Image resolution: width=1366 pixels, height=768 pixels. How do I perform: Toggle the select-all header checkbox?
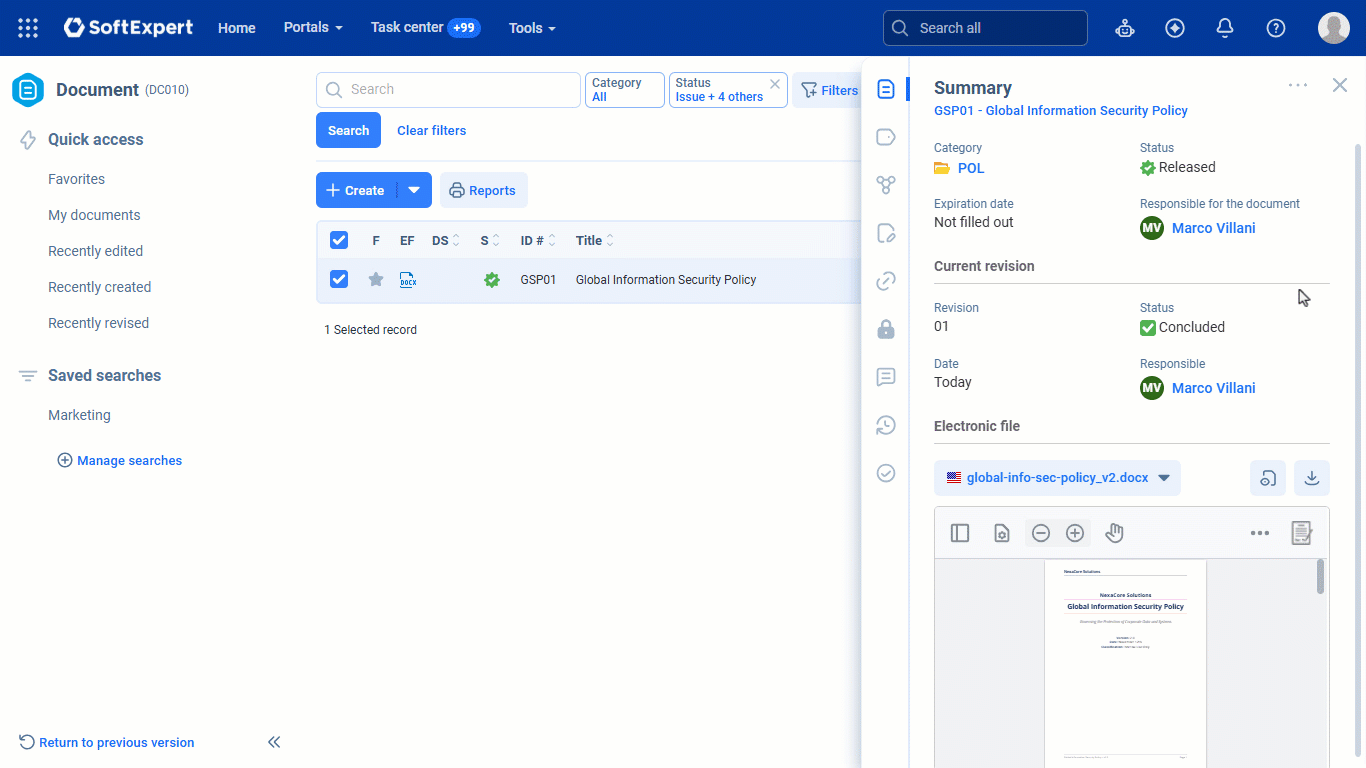coord(339,240)
